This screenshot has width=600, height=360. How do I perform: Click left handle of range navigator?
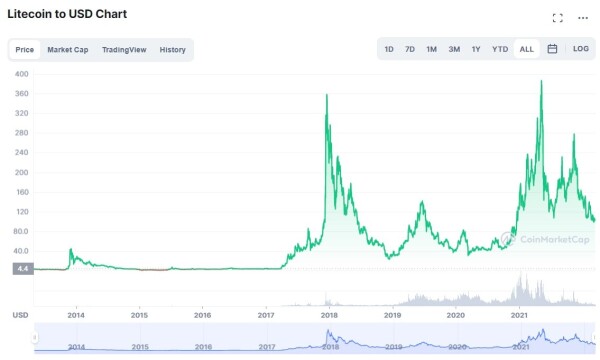pos(34,337)
